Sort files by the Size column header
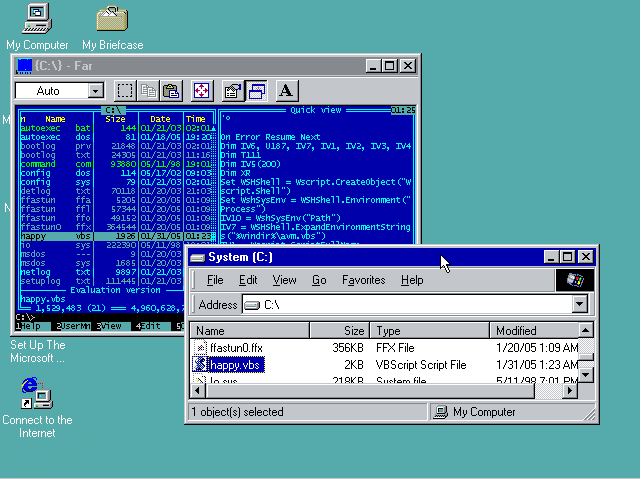Image resolution: width=640 pixels, height=480 pixels. click(340, 331)
